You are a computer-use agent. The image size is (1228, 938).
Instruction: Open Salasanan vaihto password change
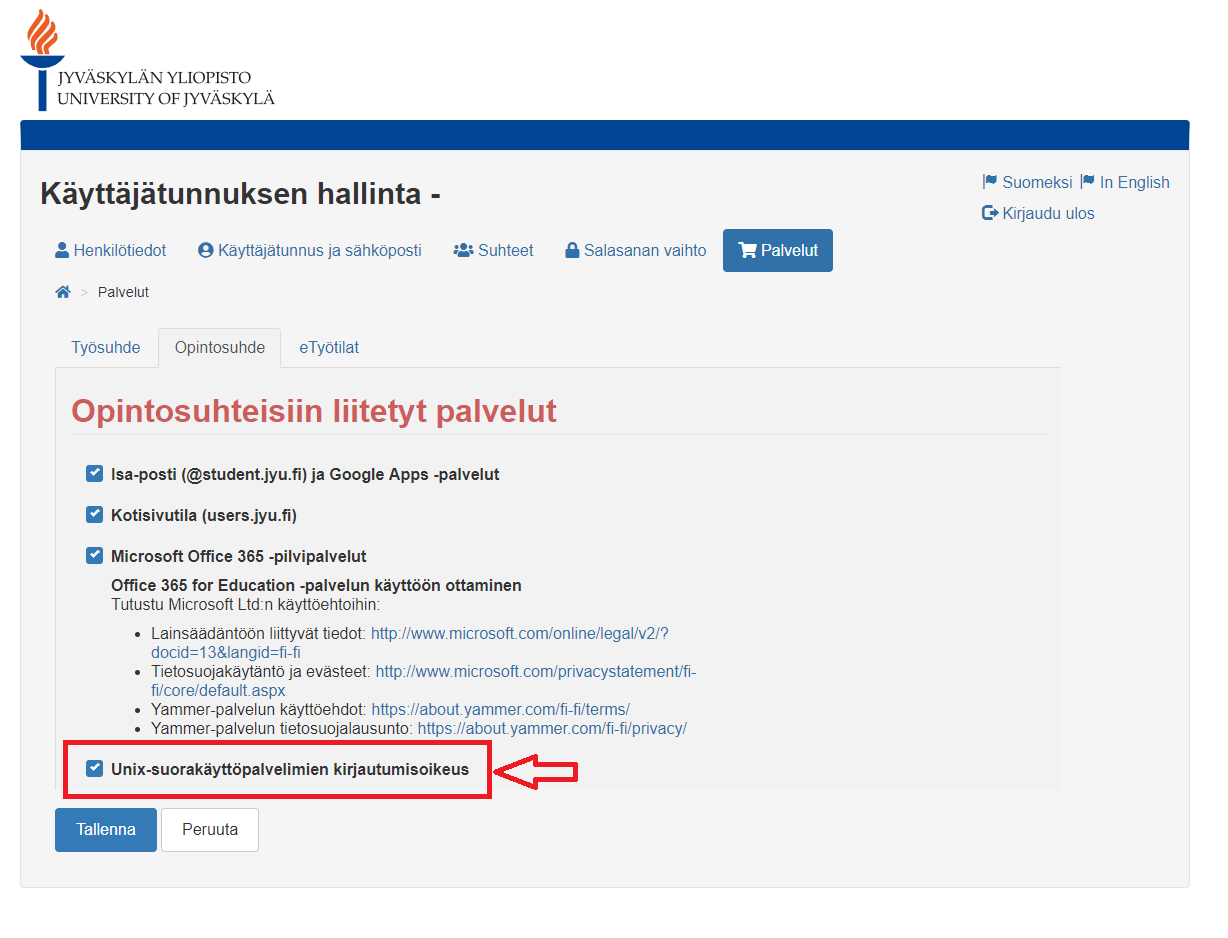[636, 250]
